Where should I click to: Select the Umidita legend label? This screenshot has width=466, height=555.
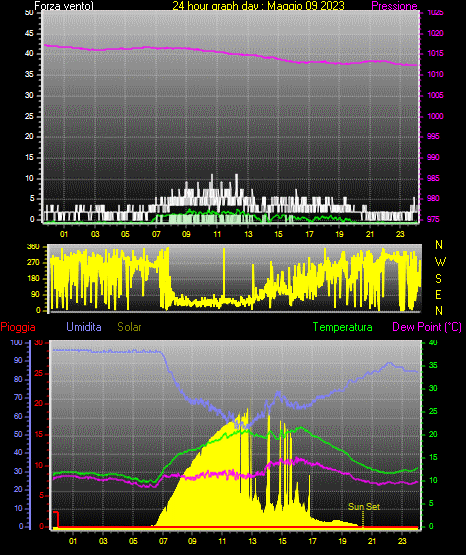point(84,327)
